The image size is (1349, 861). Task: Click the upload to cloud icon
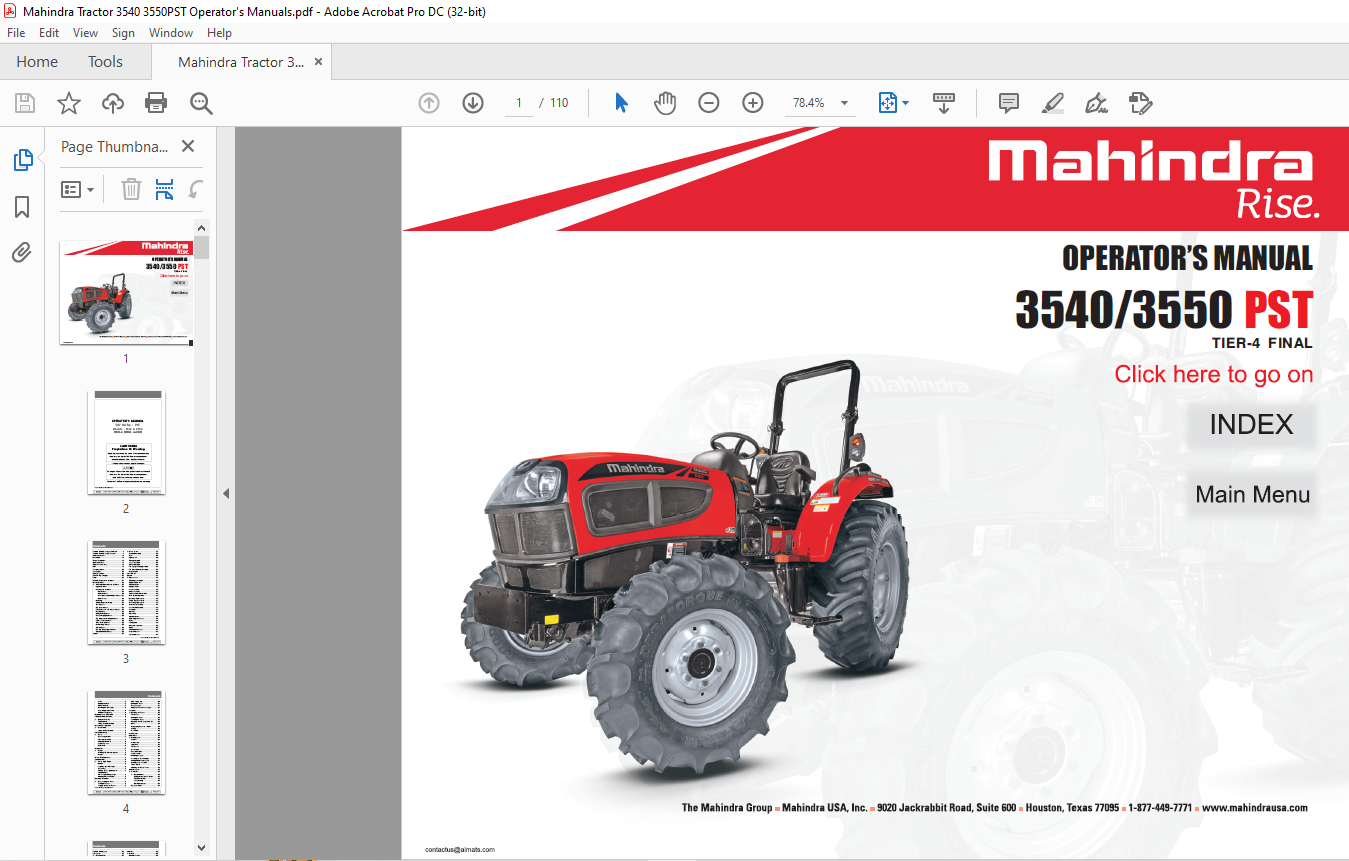coord(113,103)
